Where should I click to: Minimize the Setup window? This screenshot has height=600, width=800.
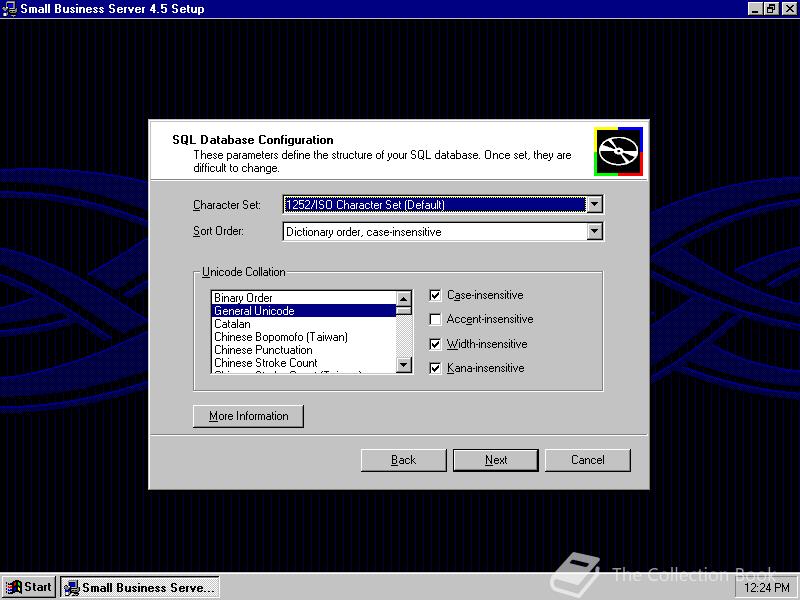756,9
